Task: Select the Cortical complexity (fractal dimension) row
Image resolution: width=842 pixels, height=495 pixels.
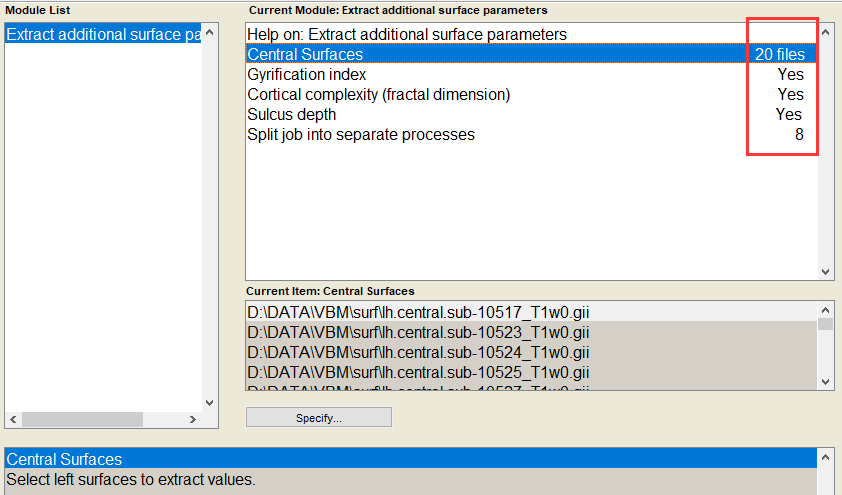Action: click(532, 94)
